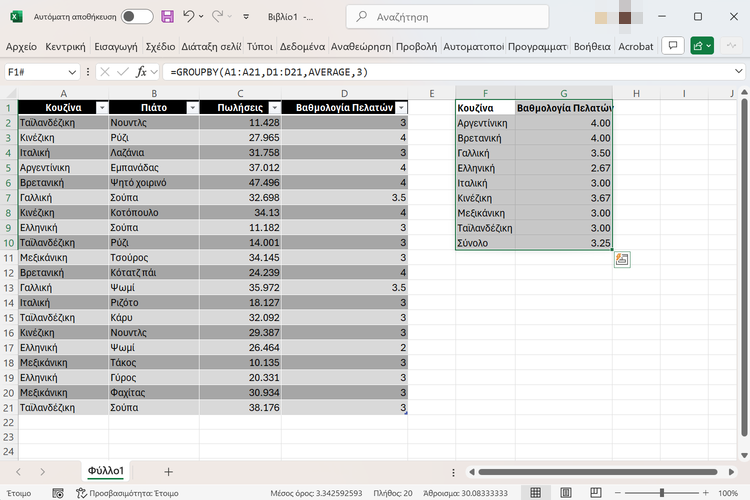Click the macro recording icon in status bar

pyautogui.click(x=58, y=493)
